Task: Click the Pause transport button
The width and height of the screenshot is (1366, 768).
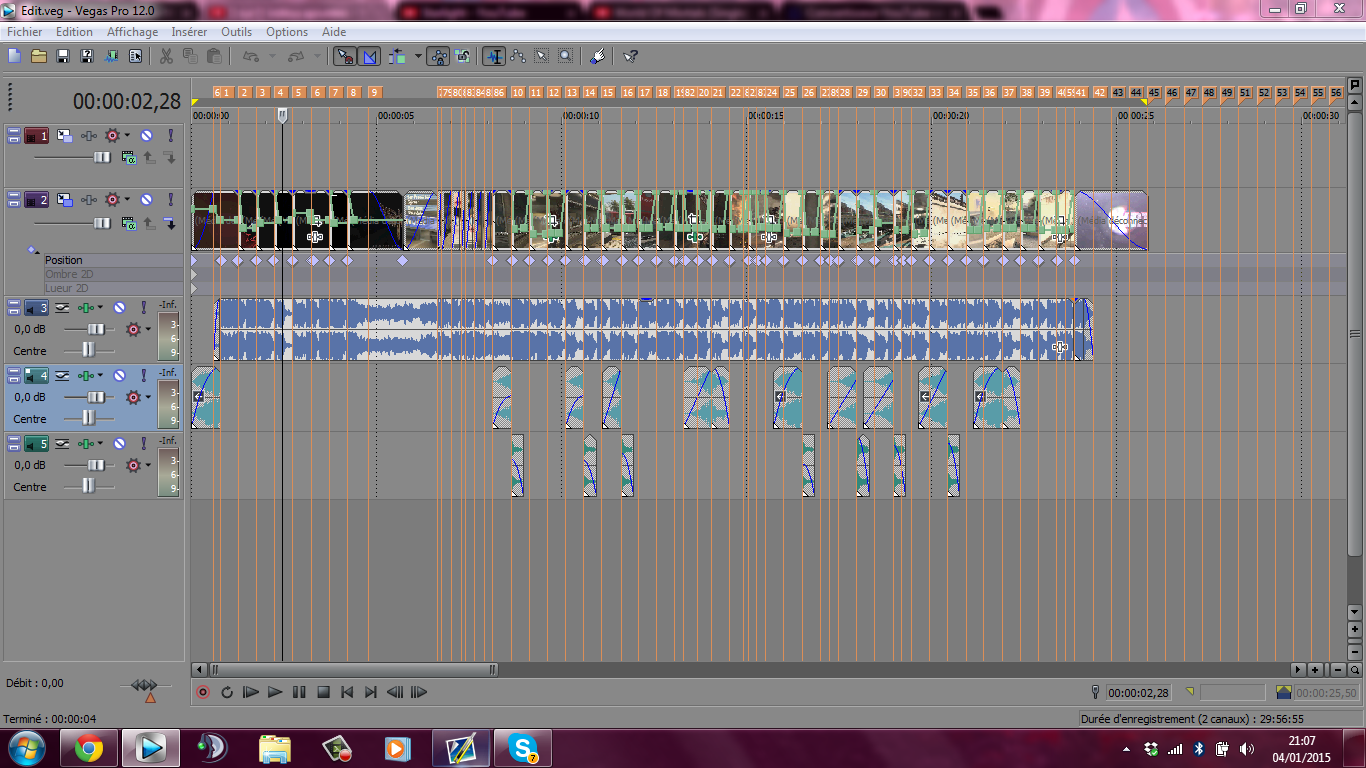Action: pyautogui.click(x=299, y=691)
